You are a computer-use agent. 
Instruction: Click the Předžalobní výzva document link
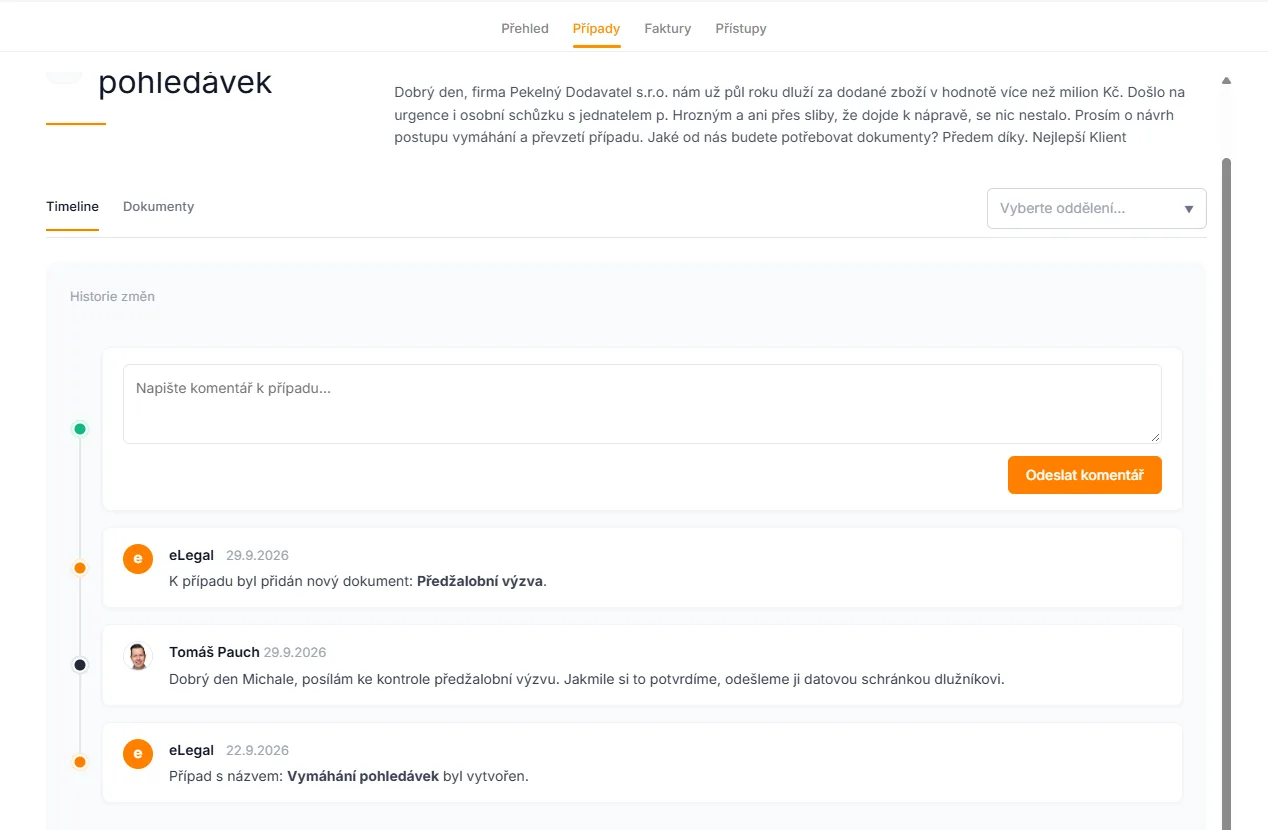480,581
